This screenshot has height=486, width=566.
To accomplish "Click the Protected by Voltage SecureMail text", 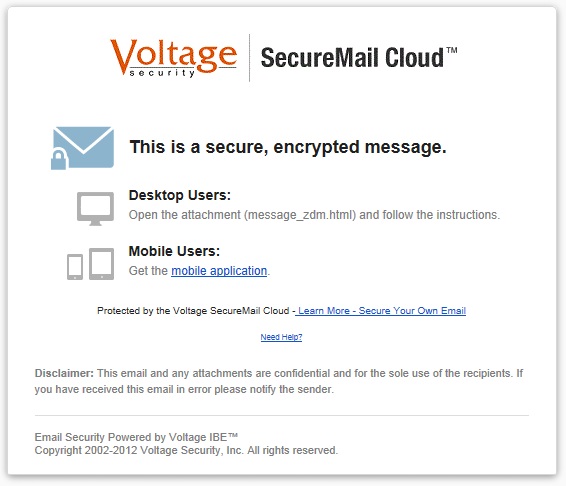I will click(193, 311).
